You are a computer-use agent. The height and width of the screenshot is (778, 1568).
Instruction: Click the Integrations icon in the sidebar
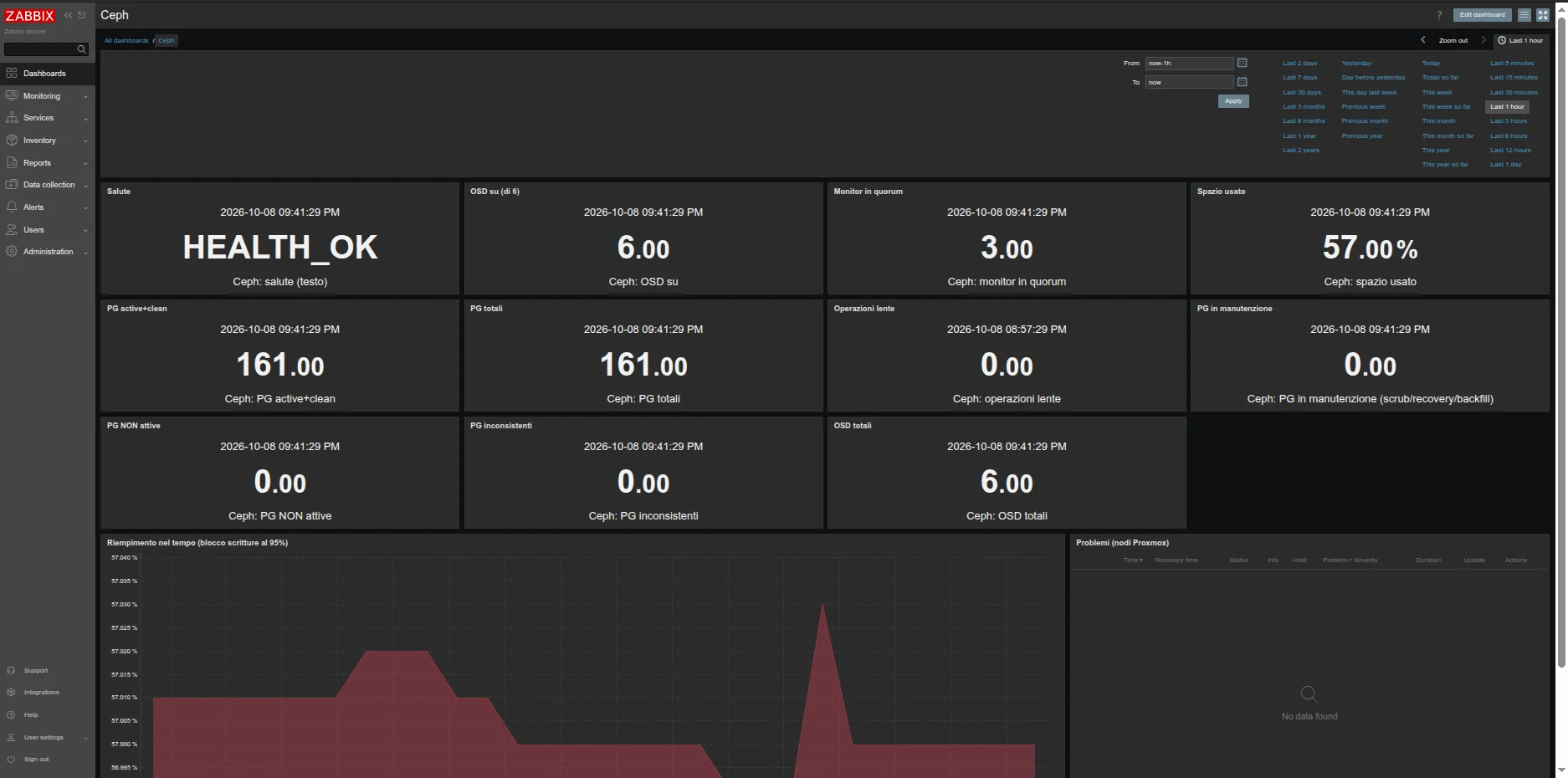click(11, 693)
